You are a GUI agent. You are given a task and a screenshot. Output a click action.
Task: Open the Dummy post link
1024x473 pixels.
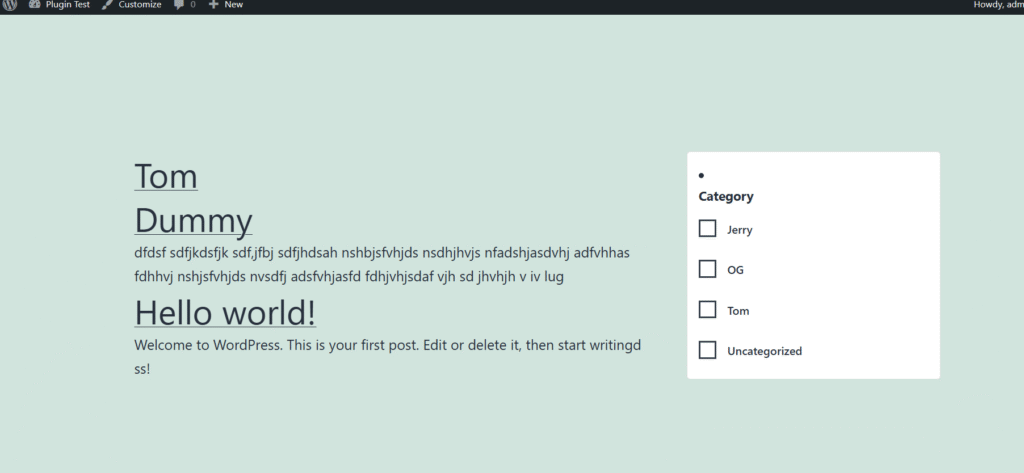click(193, 221)
